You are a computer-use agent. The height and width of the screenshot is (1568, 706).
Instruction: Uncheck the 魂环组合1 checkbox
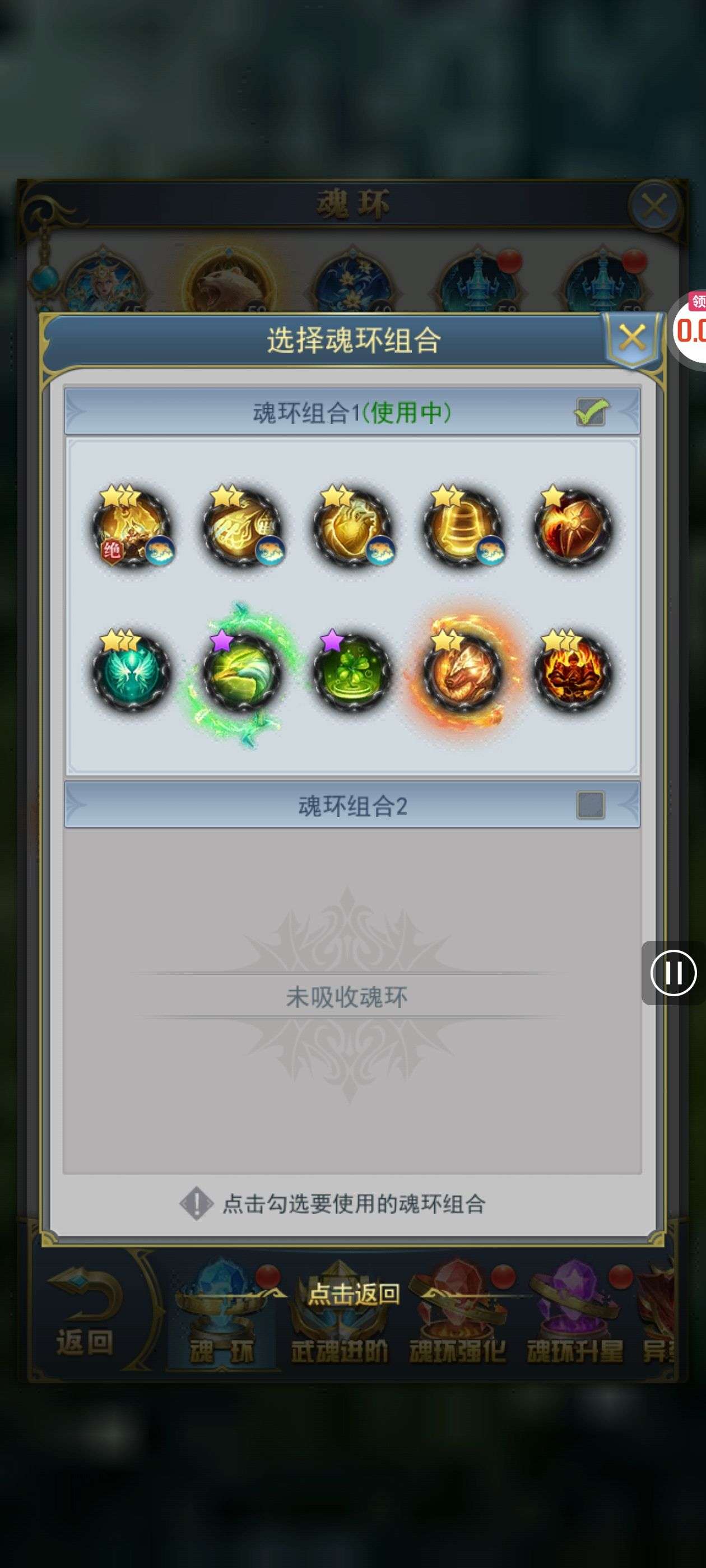click(x=590, y=412)
